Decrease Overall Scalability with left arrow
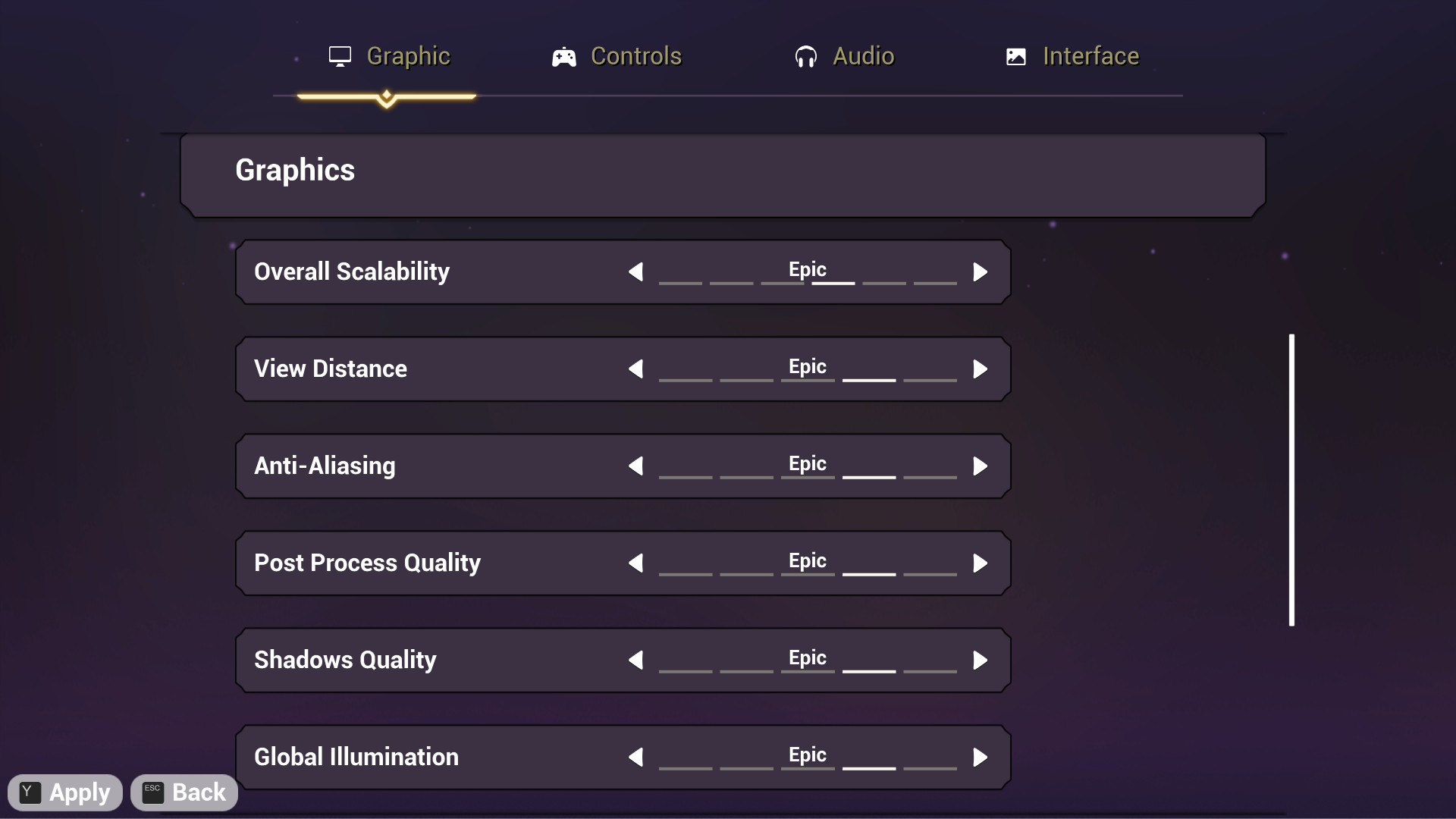The width and height of the screenshot is (1456, 819). click(x=635, y=271)
